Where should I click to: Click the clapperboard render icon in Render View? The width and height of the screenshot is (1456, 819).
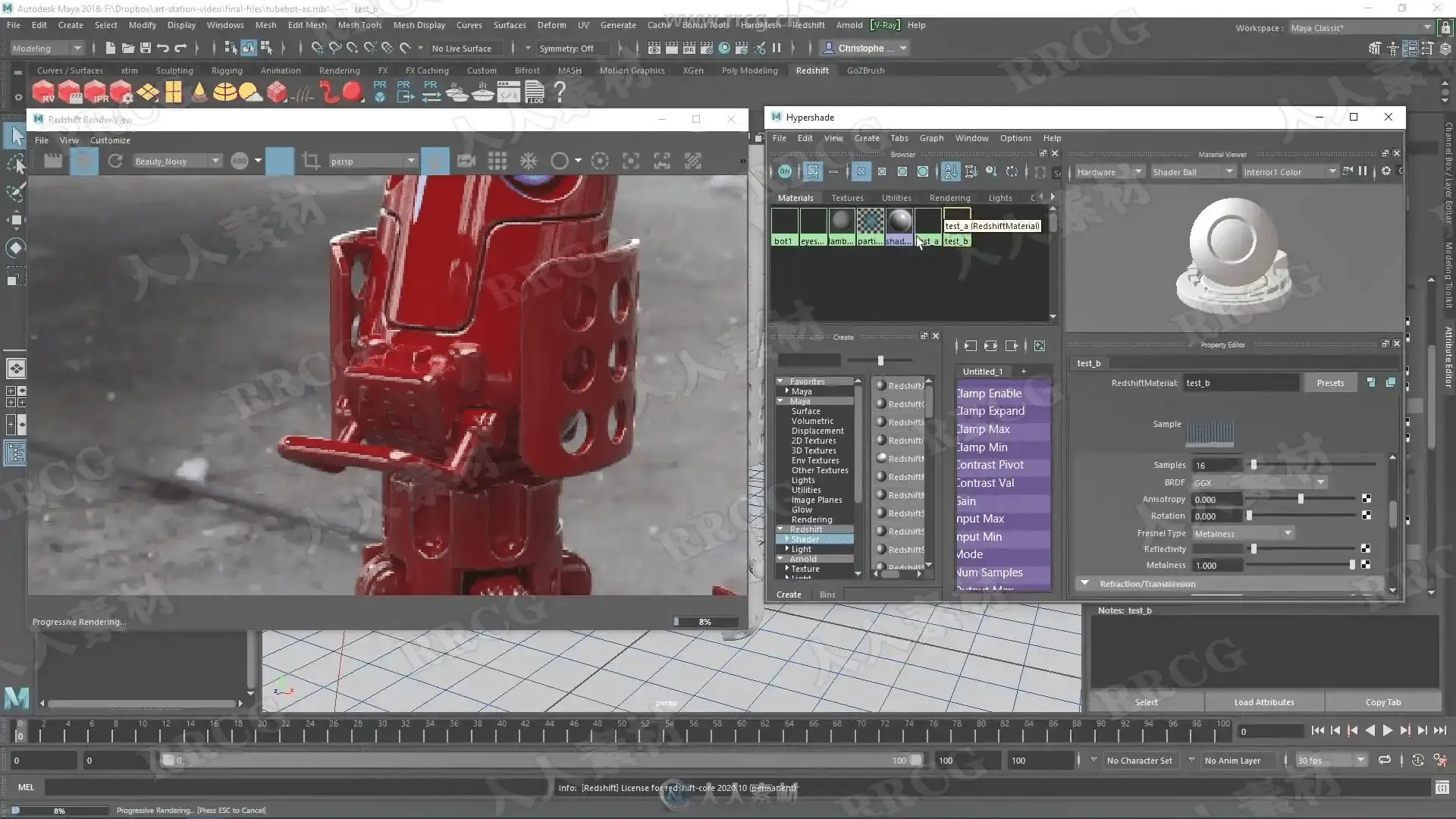pos(53,161)
